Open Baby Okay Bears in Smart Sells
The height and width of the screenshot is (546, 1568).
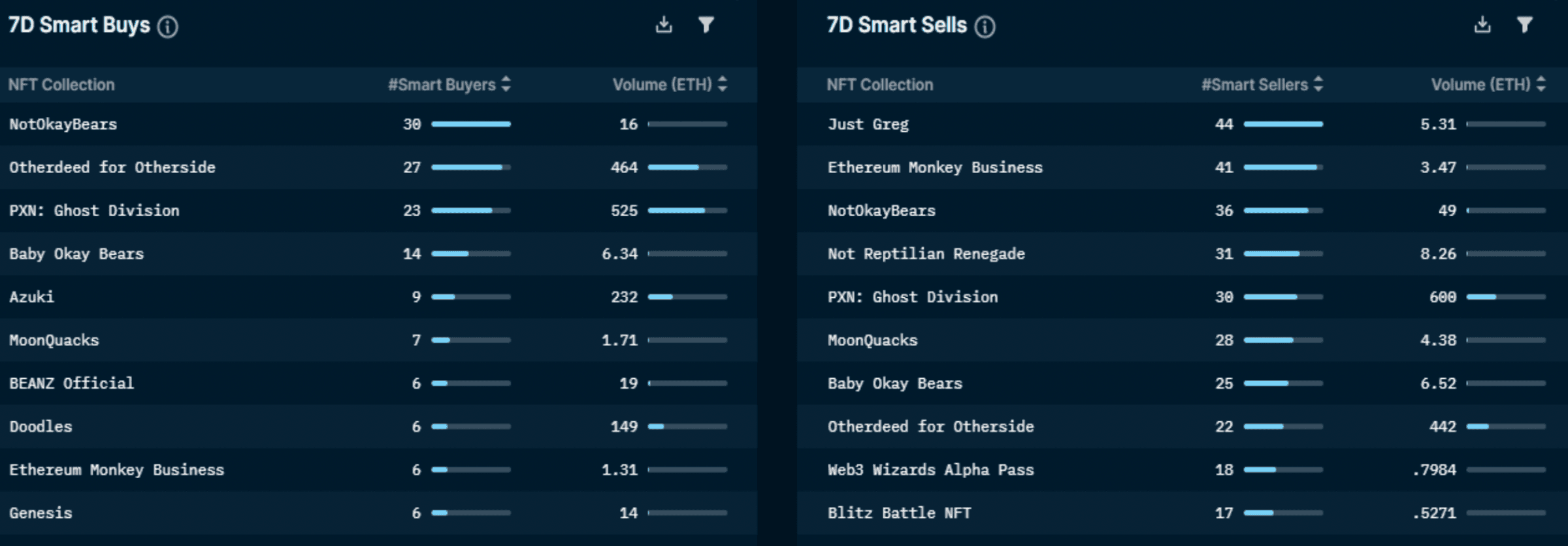pos(894,383)
